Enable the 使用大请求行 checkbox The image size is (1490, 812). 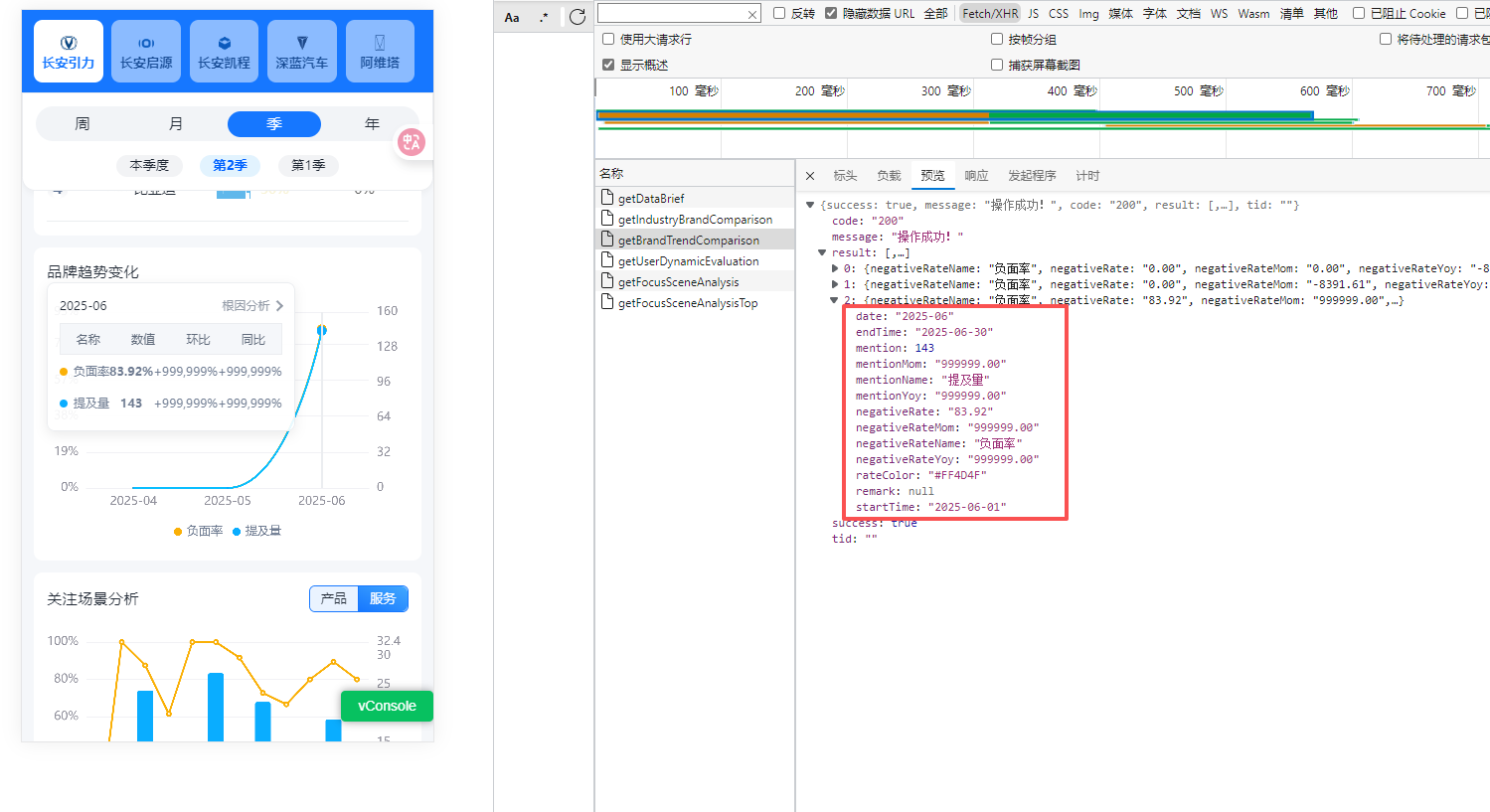point(608,40)
